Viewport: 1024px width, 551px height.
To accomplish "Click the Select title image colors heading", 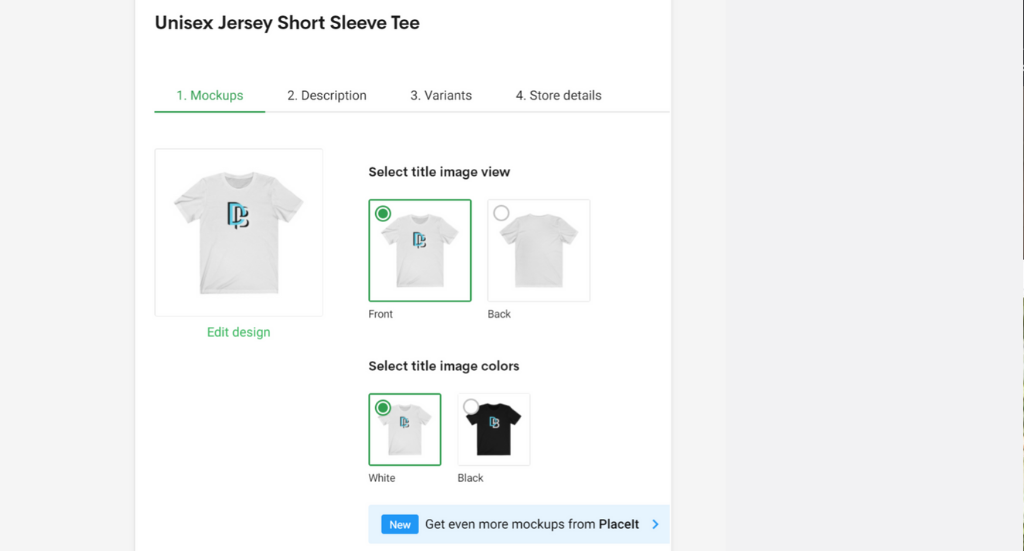I will [443, 366].
